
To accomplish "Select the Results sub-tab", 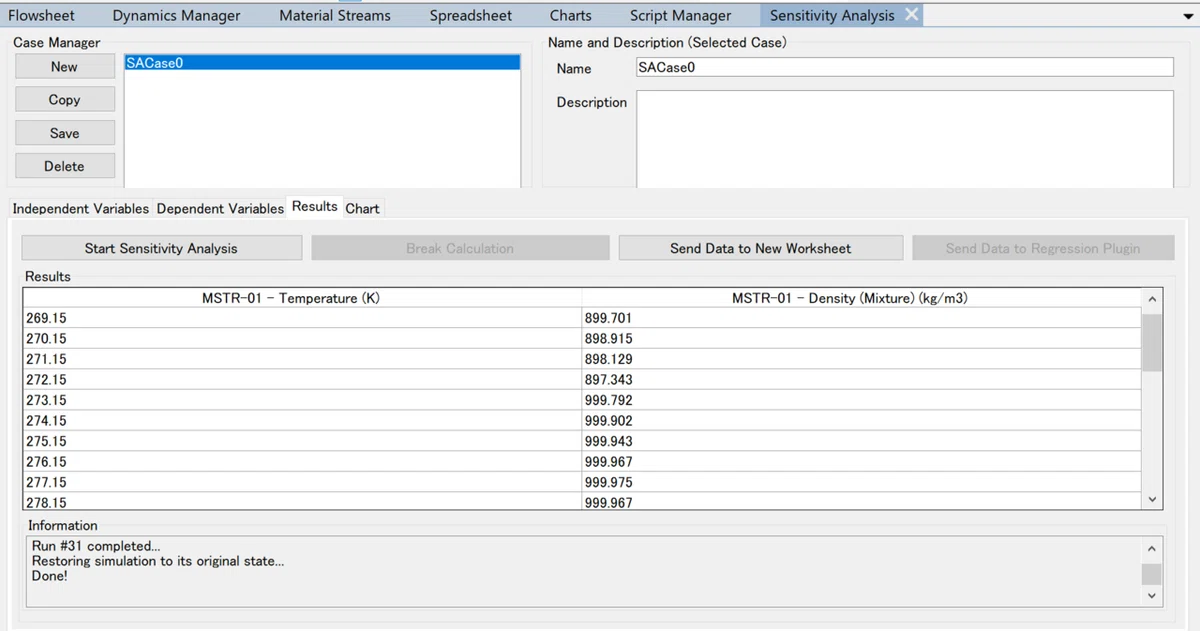I will [315, 207].
